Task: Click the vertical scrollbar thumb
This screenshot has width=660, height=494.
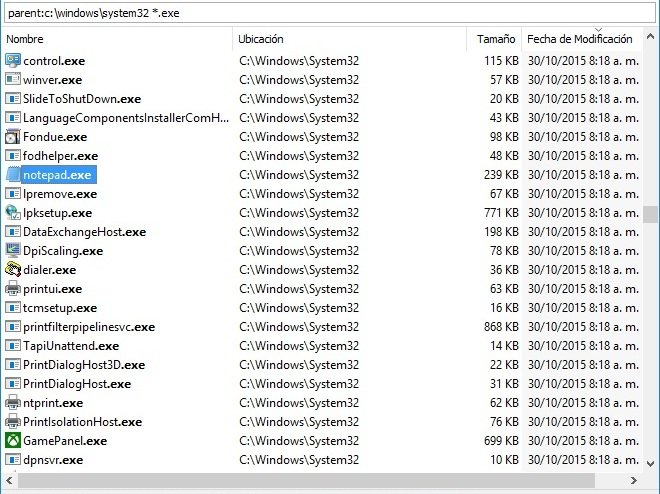Action: [x=650, y=214]
